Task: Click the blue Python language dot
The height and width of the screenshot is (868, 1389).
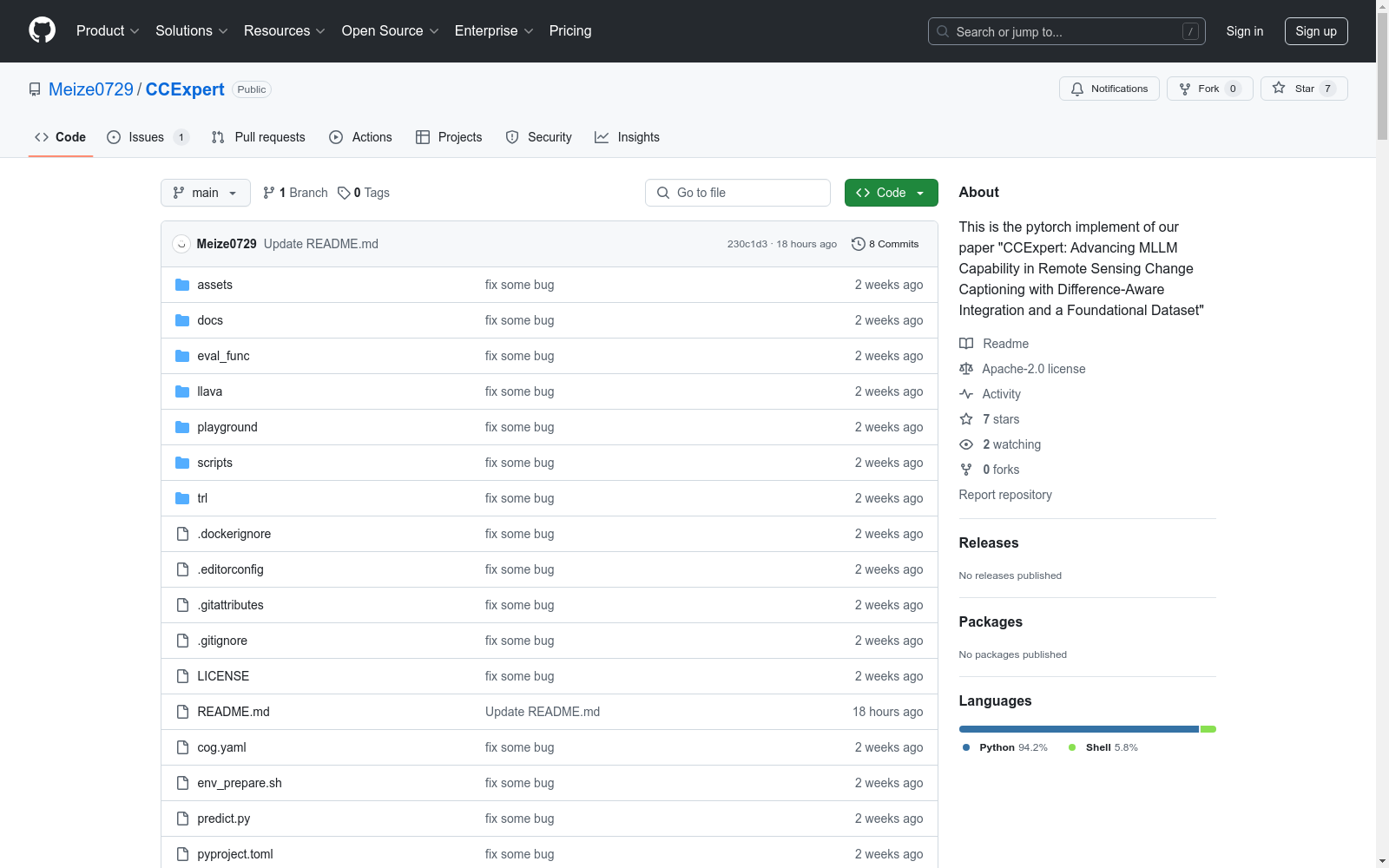Action: (x=966, y=747)
